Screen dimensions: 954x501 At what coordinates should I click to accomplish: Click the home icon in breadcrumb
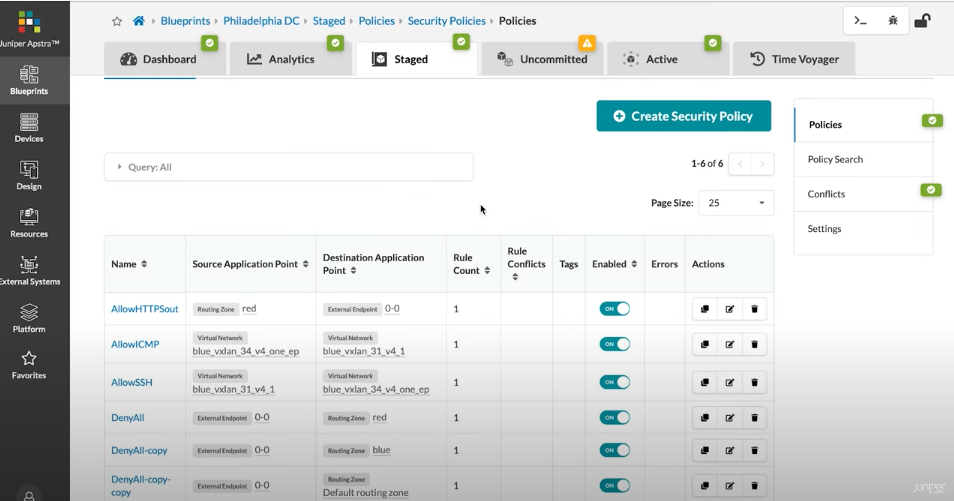click(x=139, y=21)
